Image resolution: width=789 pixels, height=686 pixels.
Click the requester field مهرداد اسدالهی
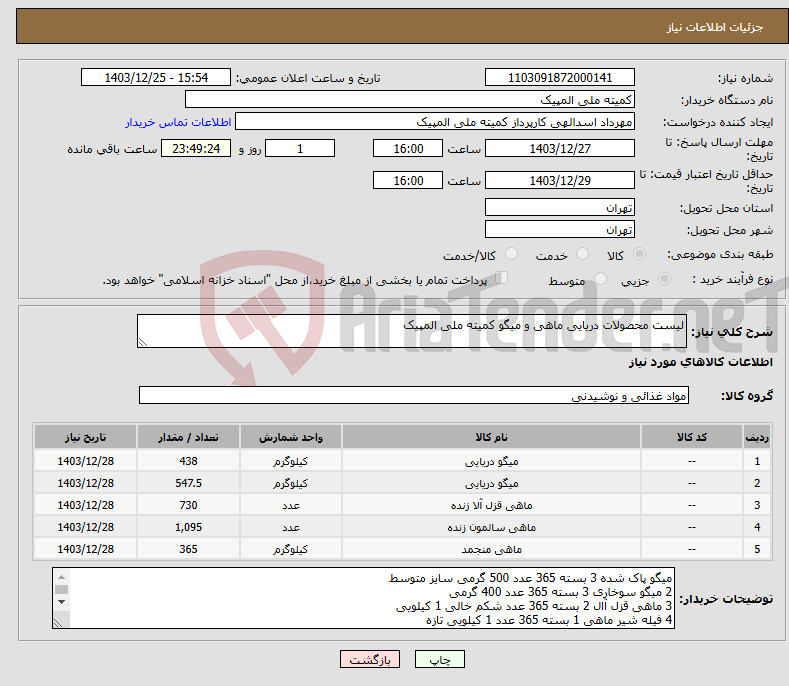coord(435,122)
